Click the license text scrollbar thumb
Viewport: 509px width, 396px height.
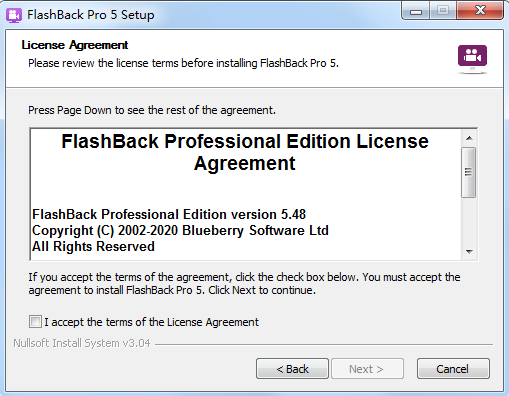[x=469, y=173]
